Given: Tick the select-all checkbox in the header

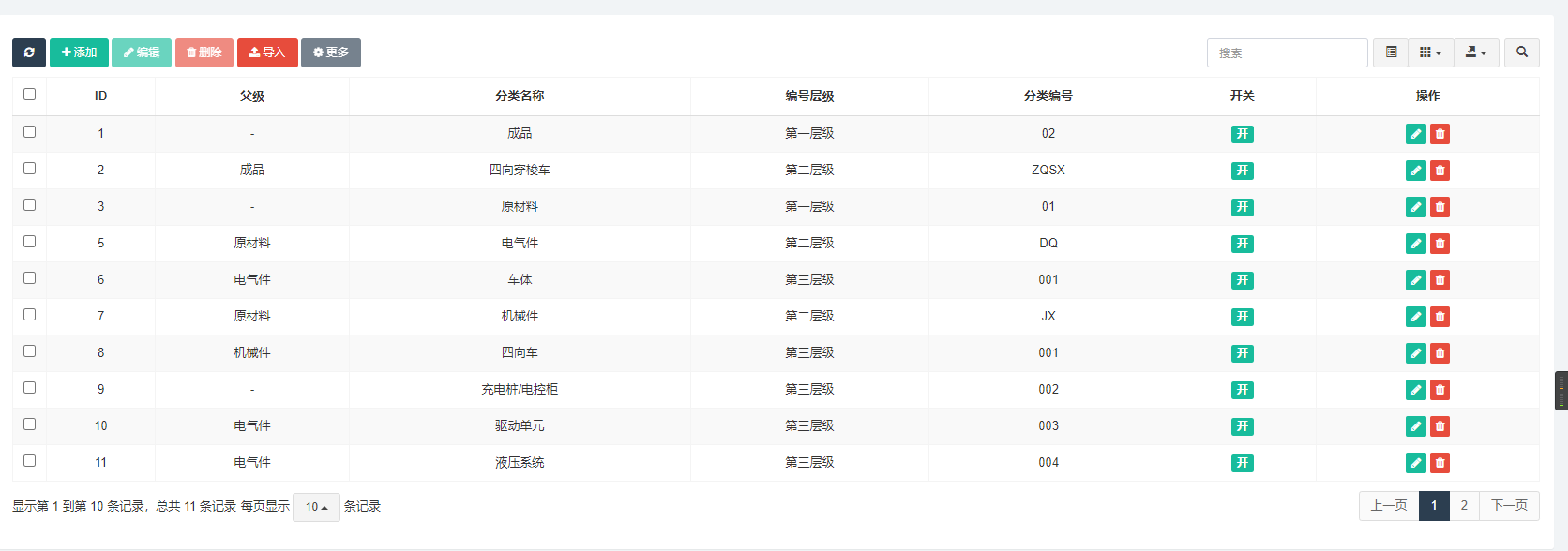Looking at the screenshot, I should click(30, 95).
